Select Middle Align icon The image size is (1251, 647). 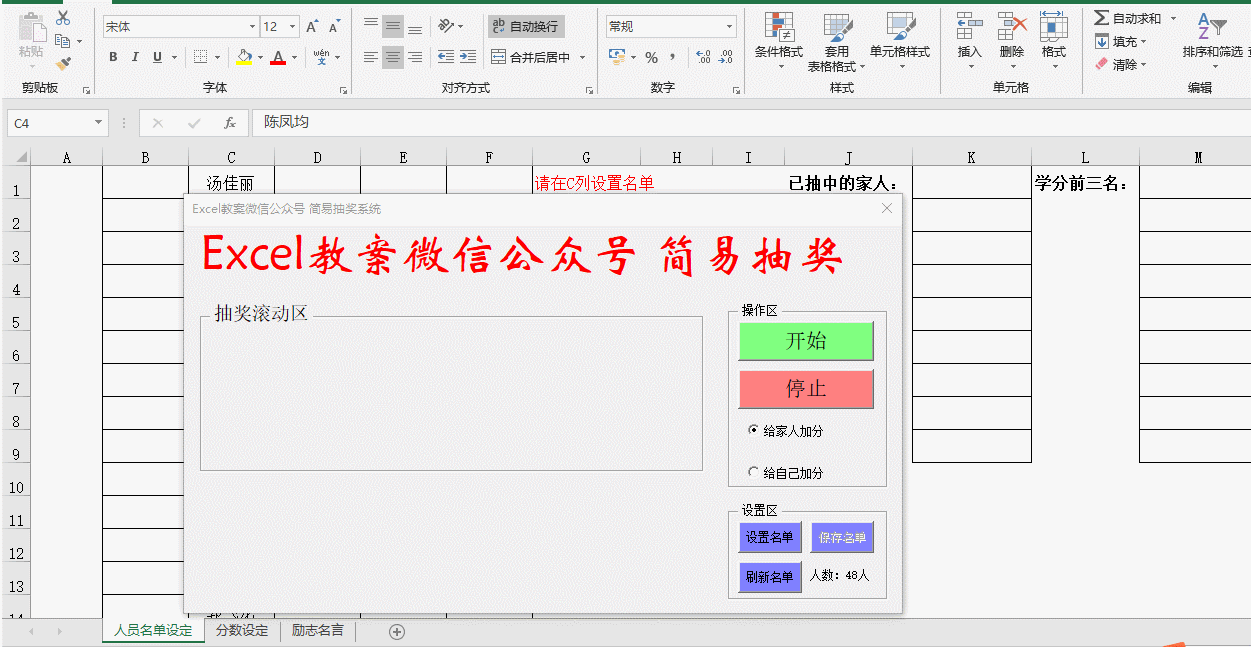point(393,26)
